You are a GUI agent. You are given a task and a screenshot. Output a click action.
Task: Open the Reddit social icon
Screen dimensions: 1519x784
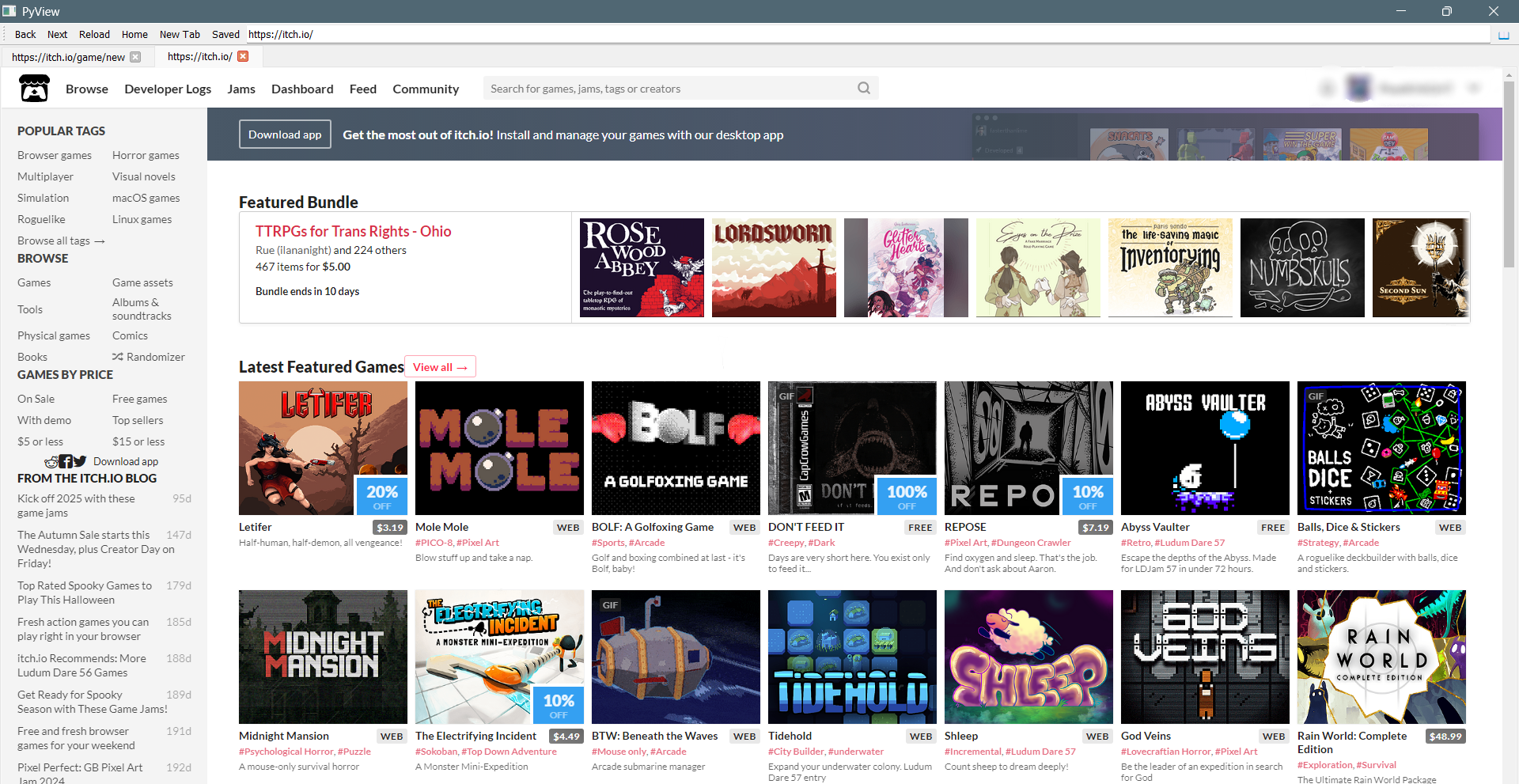[51, 461]
